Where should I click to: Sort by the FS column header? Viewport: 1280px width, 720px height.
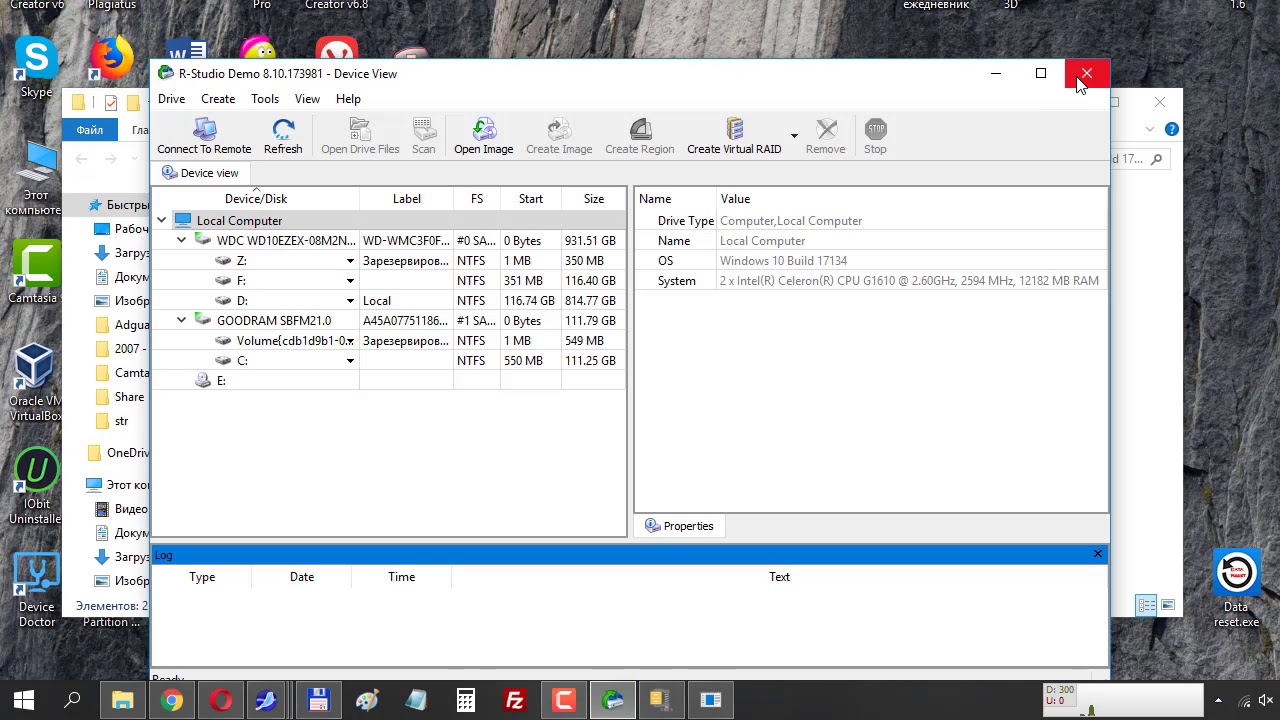(477, 199)
